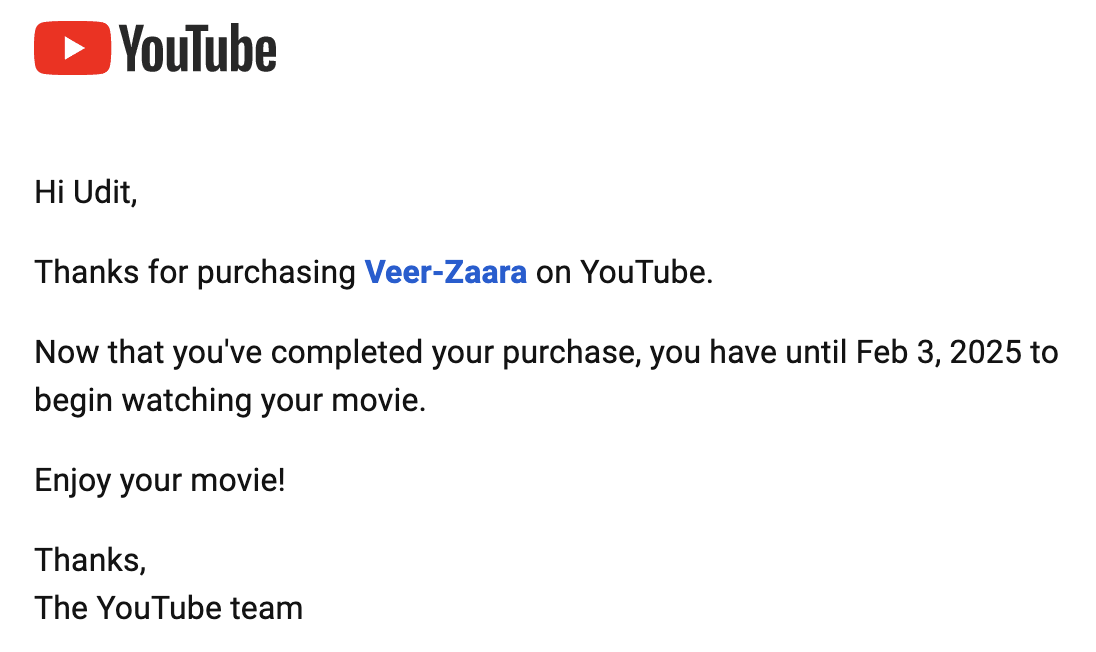Click the red YouTube play logo icon
1096x652 pixels.
point(73,49)
